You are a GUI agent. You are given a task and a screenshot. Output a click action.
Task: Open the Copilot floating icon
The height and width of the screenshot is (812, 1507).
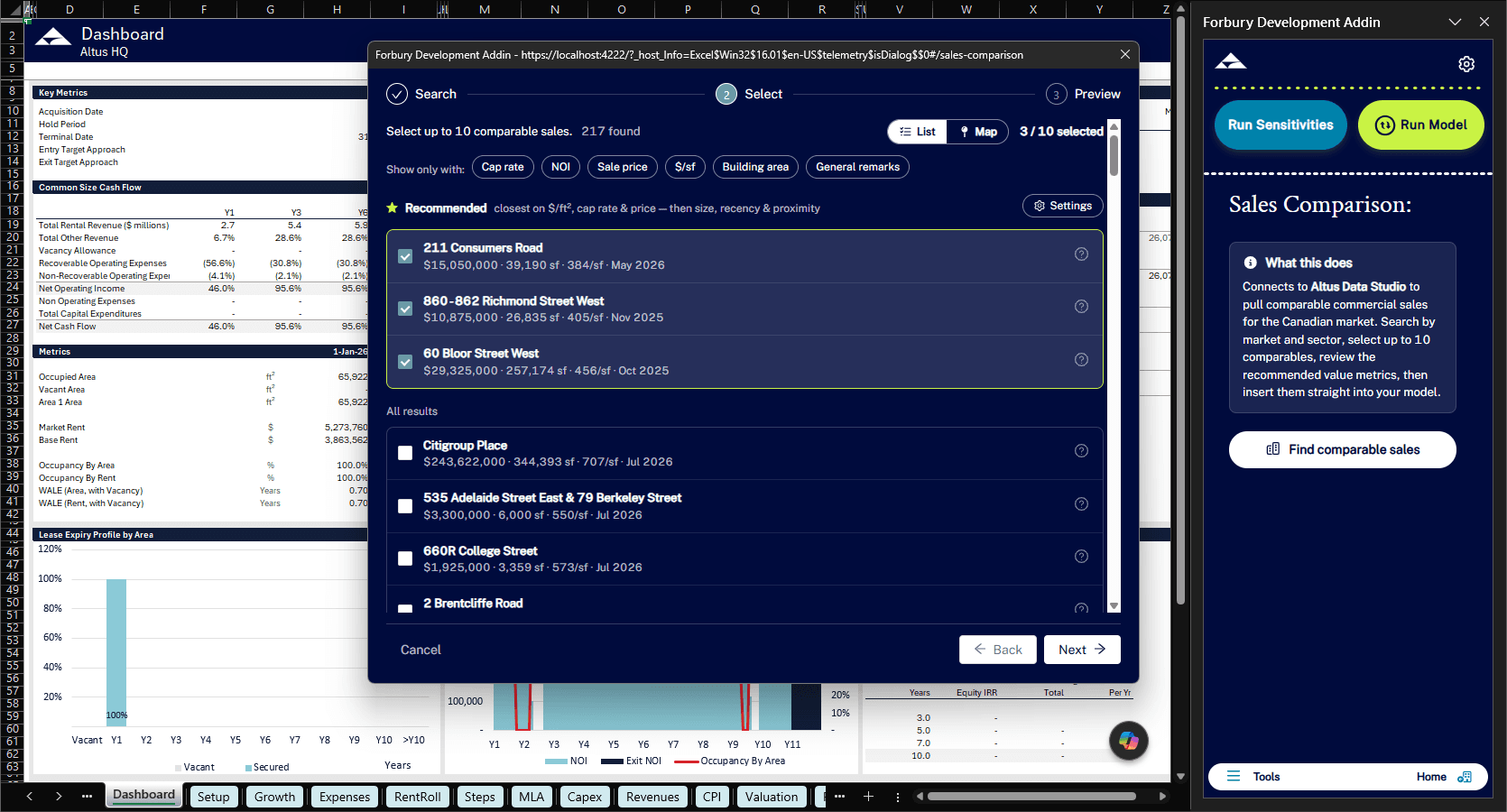1128,741
